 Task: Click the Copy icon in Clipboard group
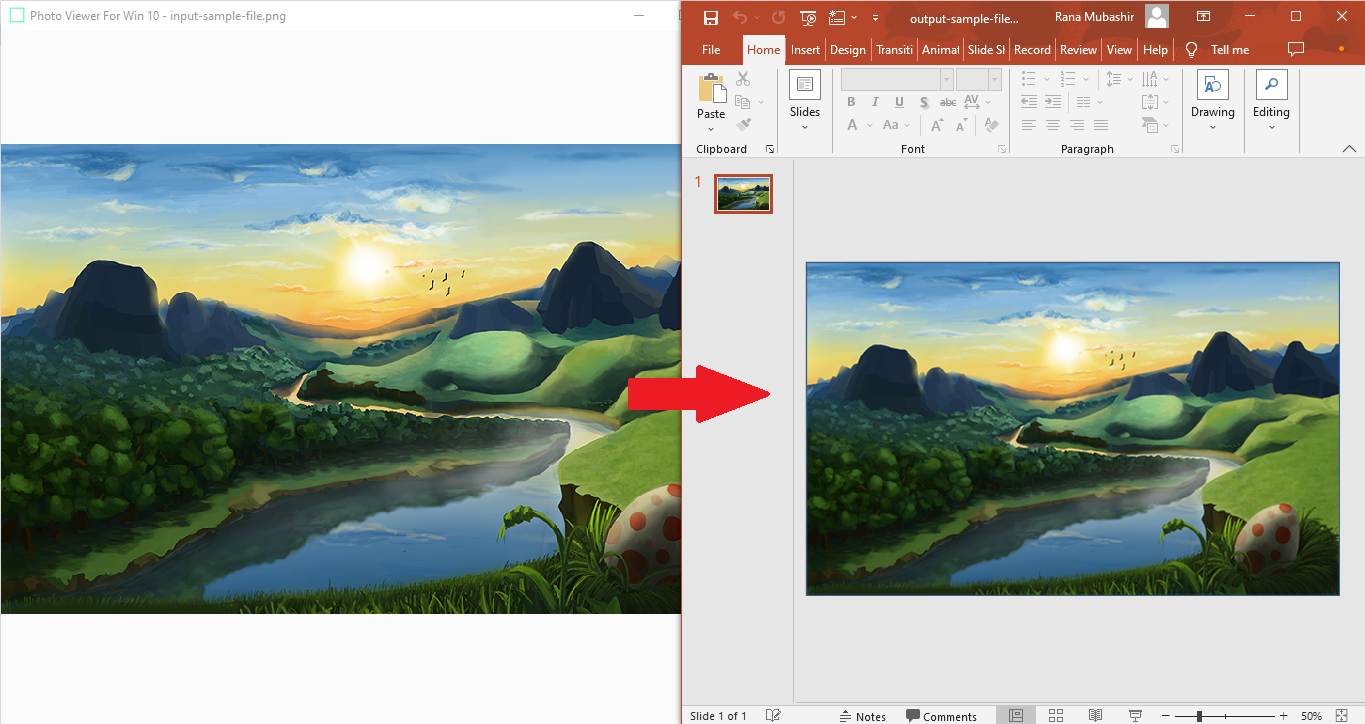pyautogui.click(x=742, y=101)
